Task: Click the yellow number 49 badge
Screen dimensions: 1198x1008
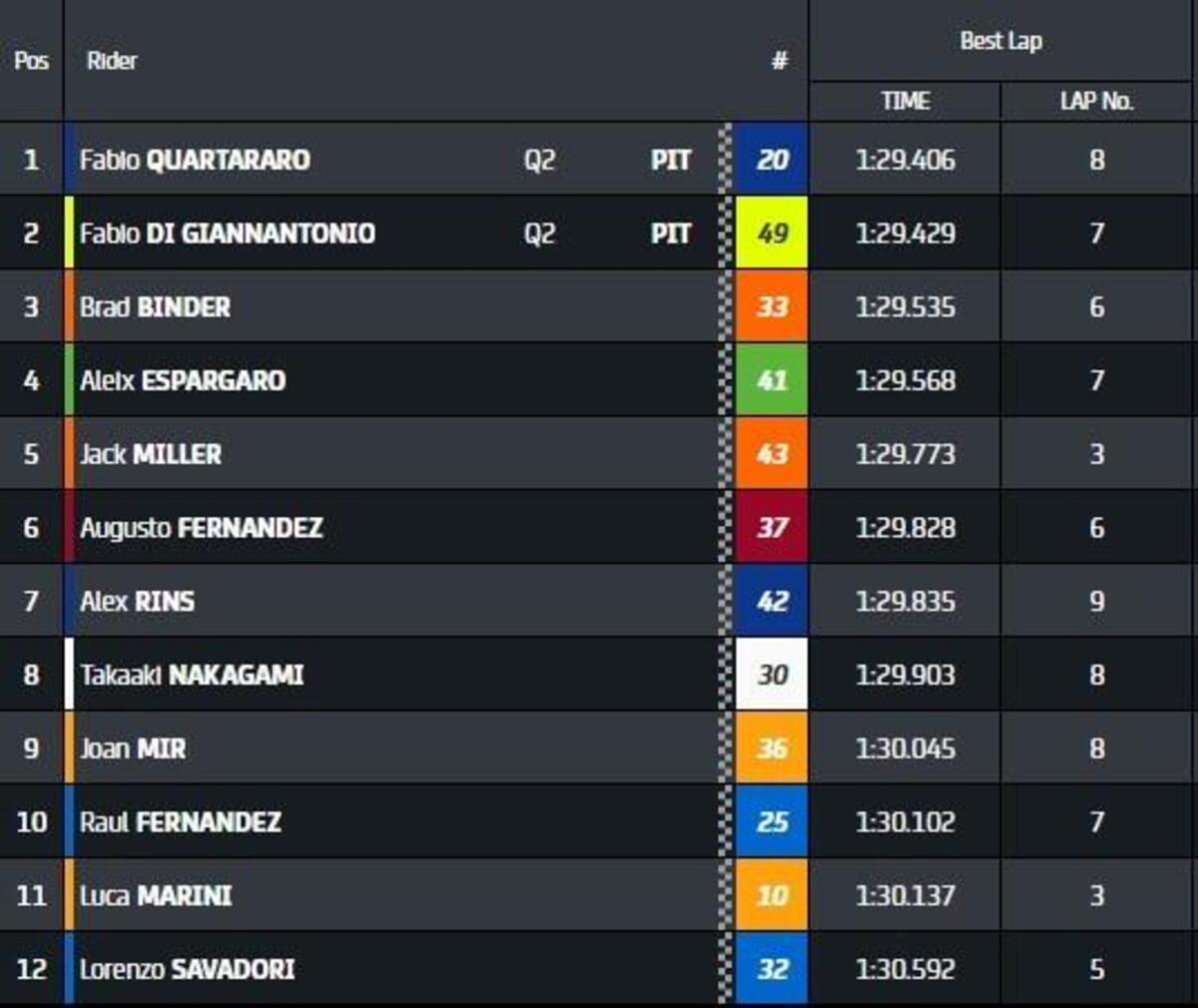Action: click(x=772, y=234)
